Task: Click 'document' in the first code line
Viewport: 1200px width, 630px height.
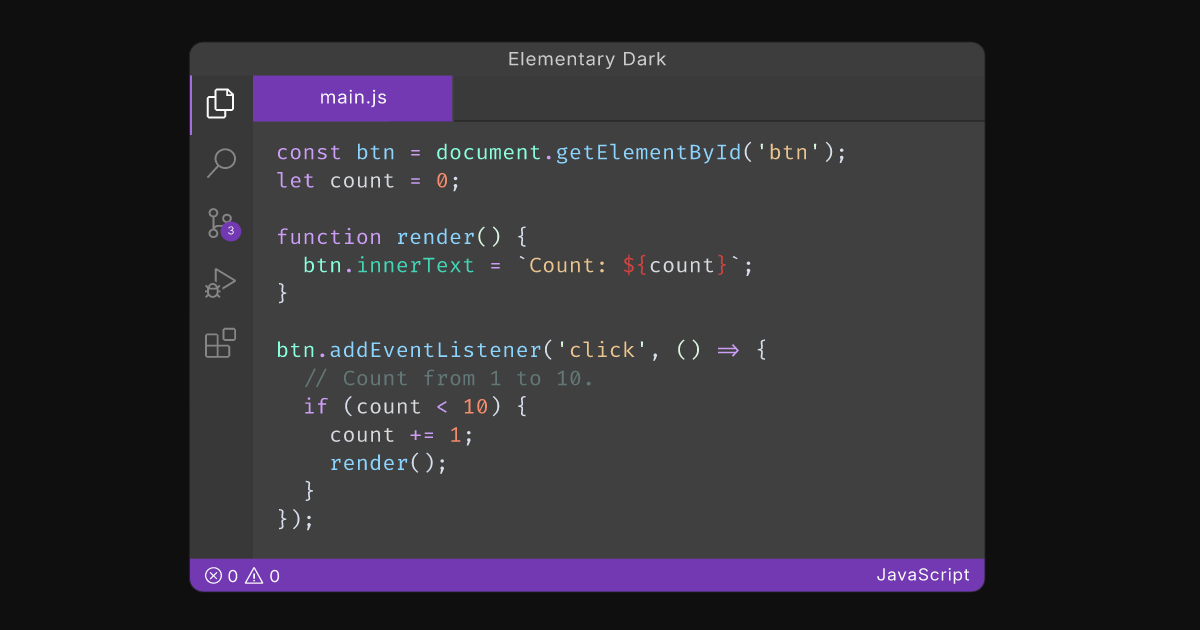Action: tap(489, 152)
